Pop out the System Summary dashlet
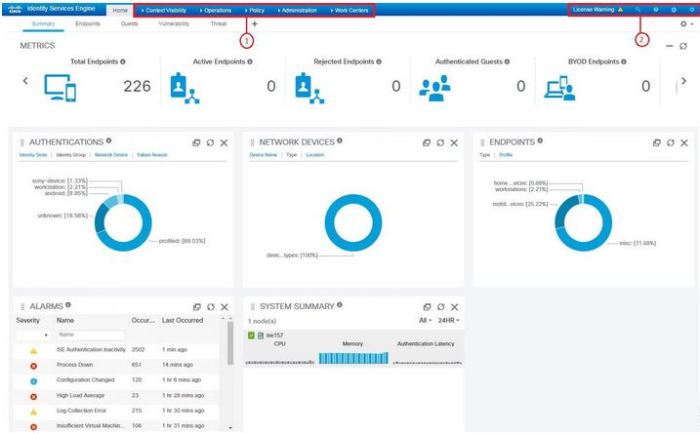The width and height of the screenshot is (700, 434). point(426,306)
